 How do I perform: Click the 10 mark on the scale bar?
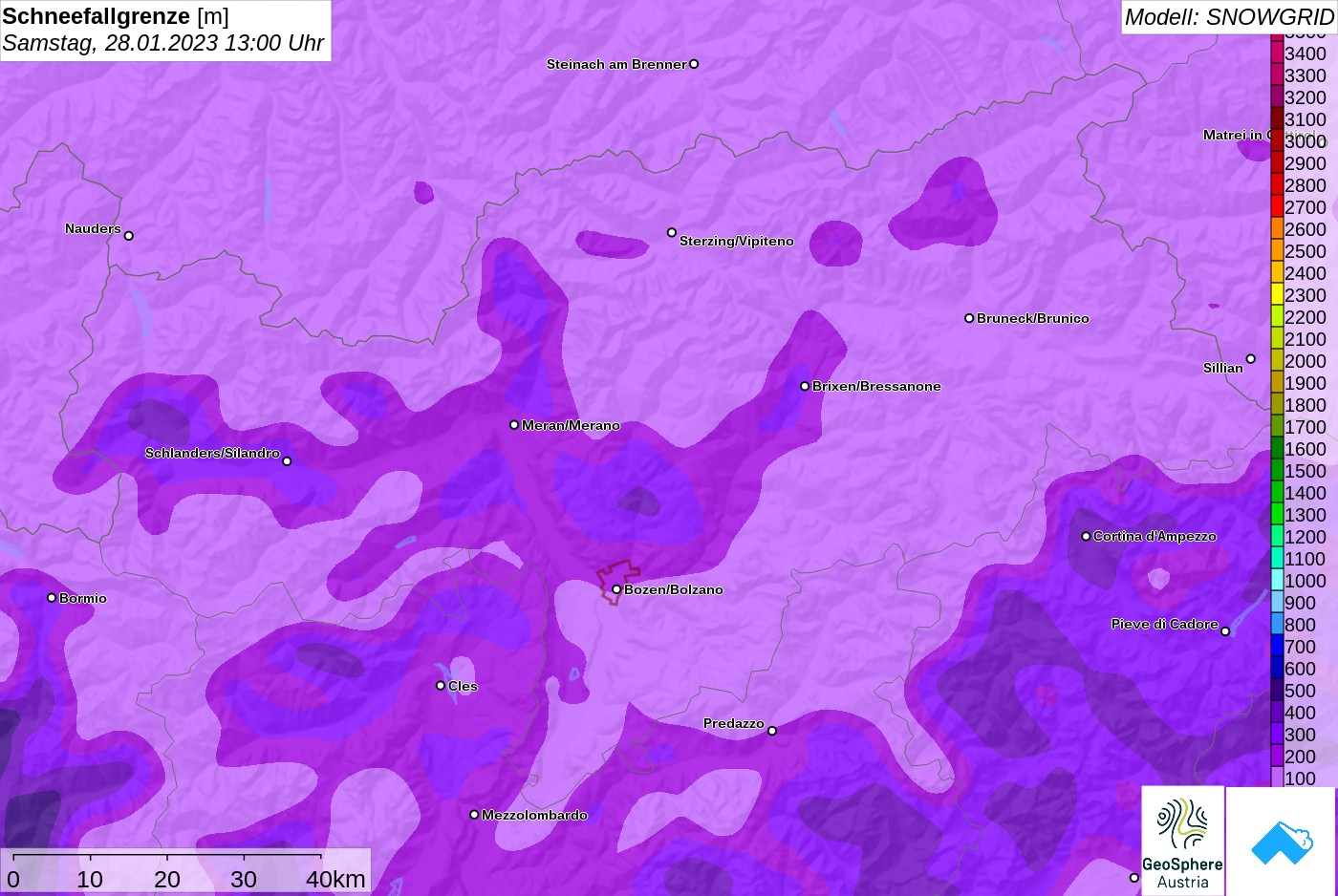[x=90, y=879]
